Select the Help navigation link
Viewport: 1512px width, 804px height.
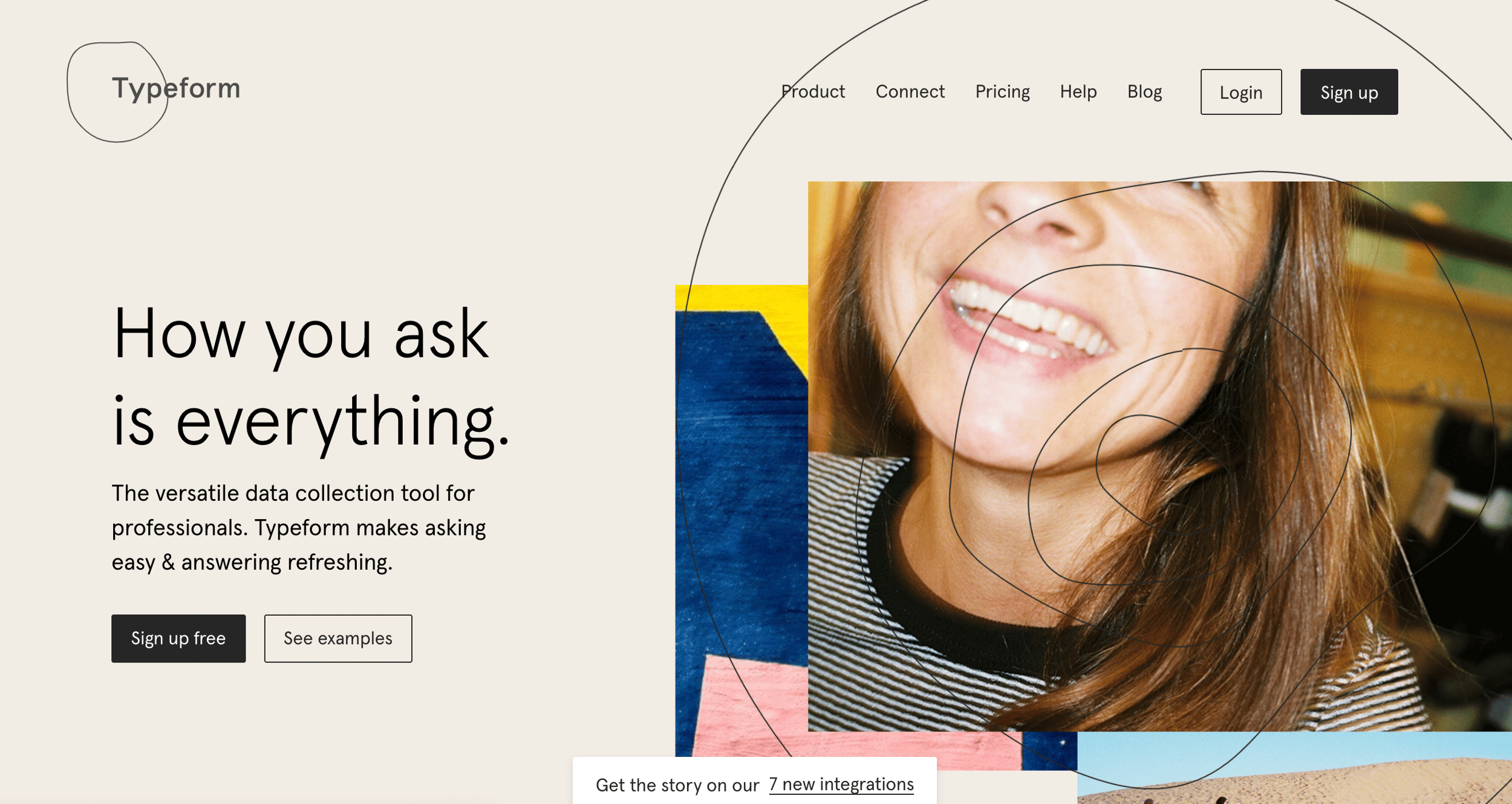(x=1079, y=92)
